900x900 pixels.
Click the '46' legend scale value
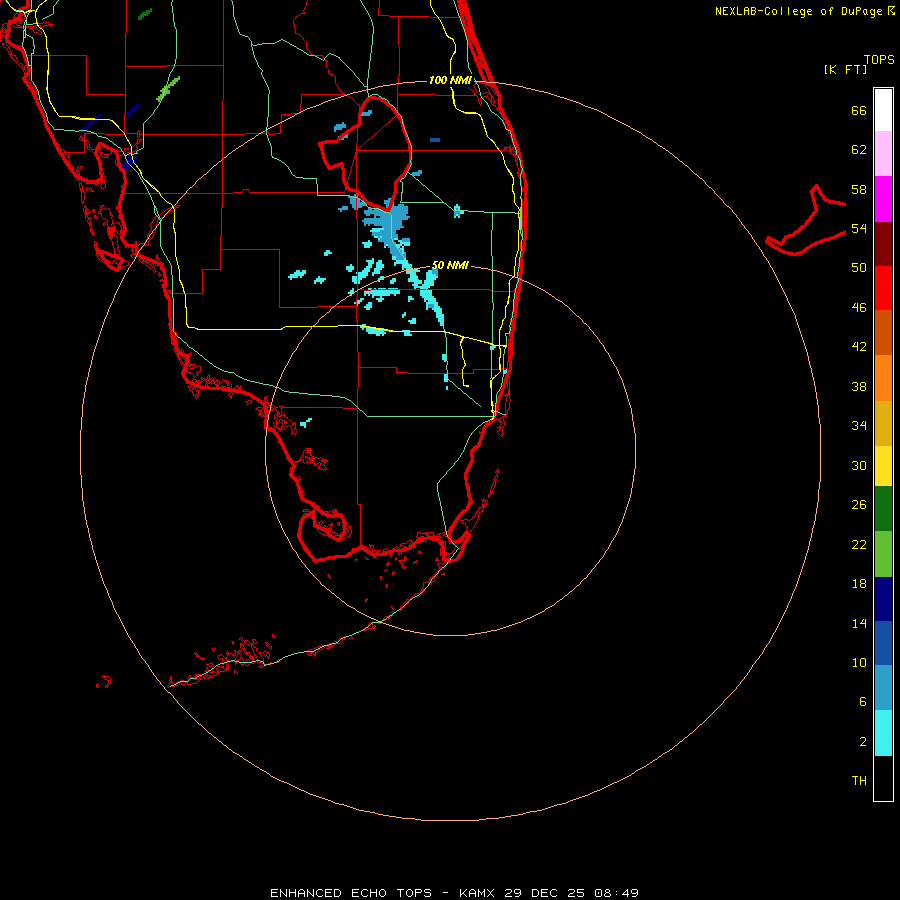pos(859,307)
